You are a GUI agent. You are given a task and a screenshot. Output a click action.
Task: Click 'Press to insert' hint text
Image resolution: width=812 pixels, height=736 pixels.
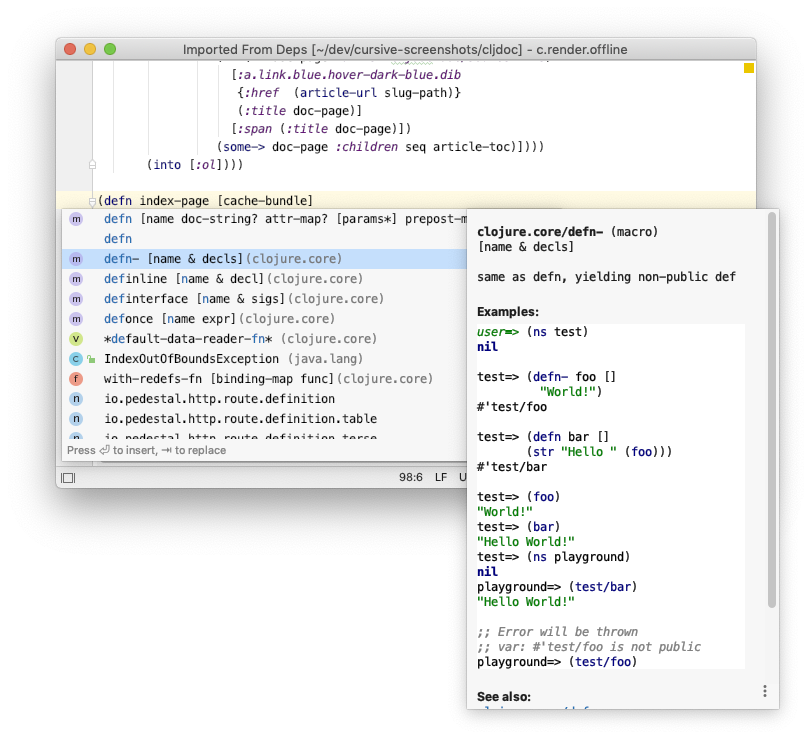click(x=147, y=451)
